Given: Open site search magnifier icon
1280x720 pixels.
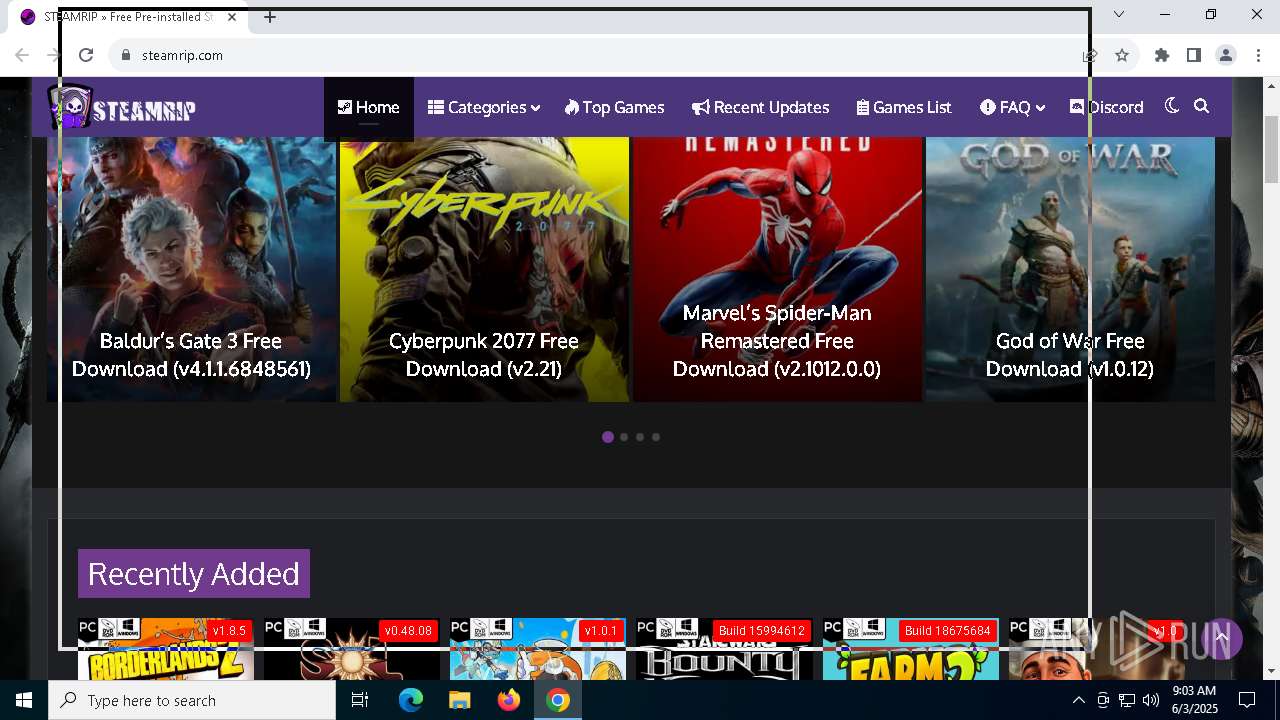Looking at the screenshot, I should coord(1202,106).
